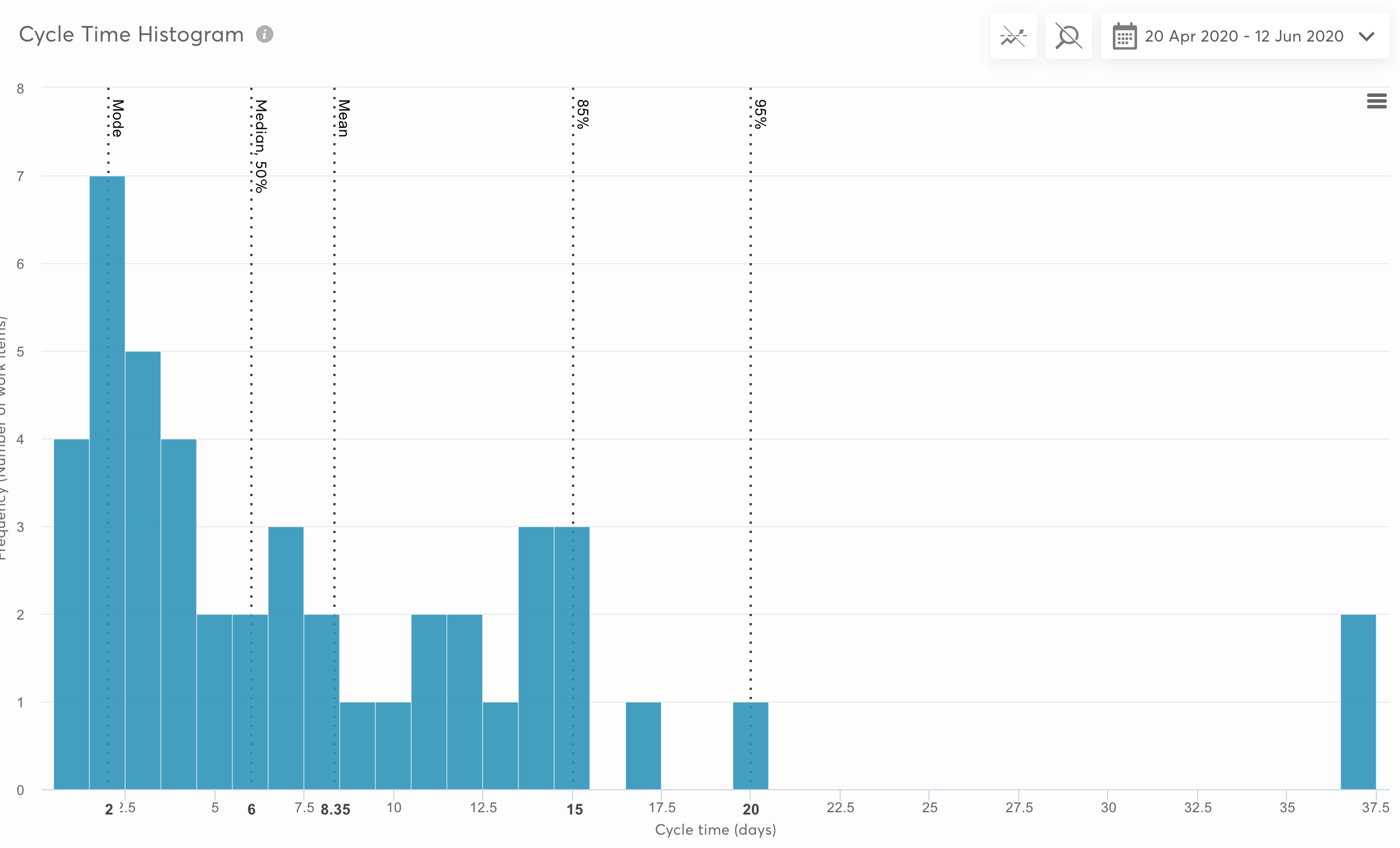Click the 95% percentile line label
This screenshot has width=1400, height=848.
point(760,114)
